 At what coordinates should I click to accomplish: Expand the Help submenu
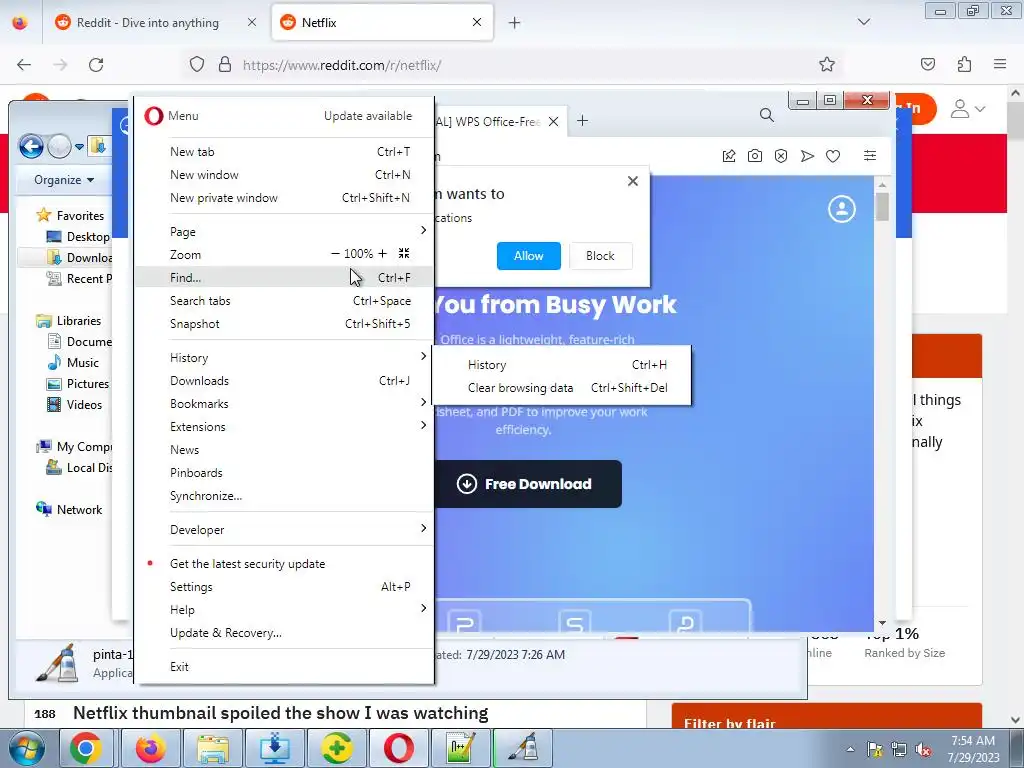click(283, 609)
